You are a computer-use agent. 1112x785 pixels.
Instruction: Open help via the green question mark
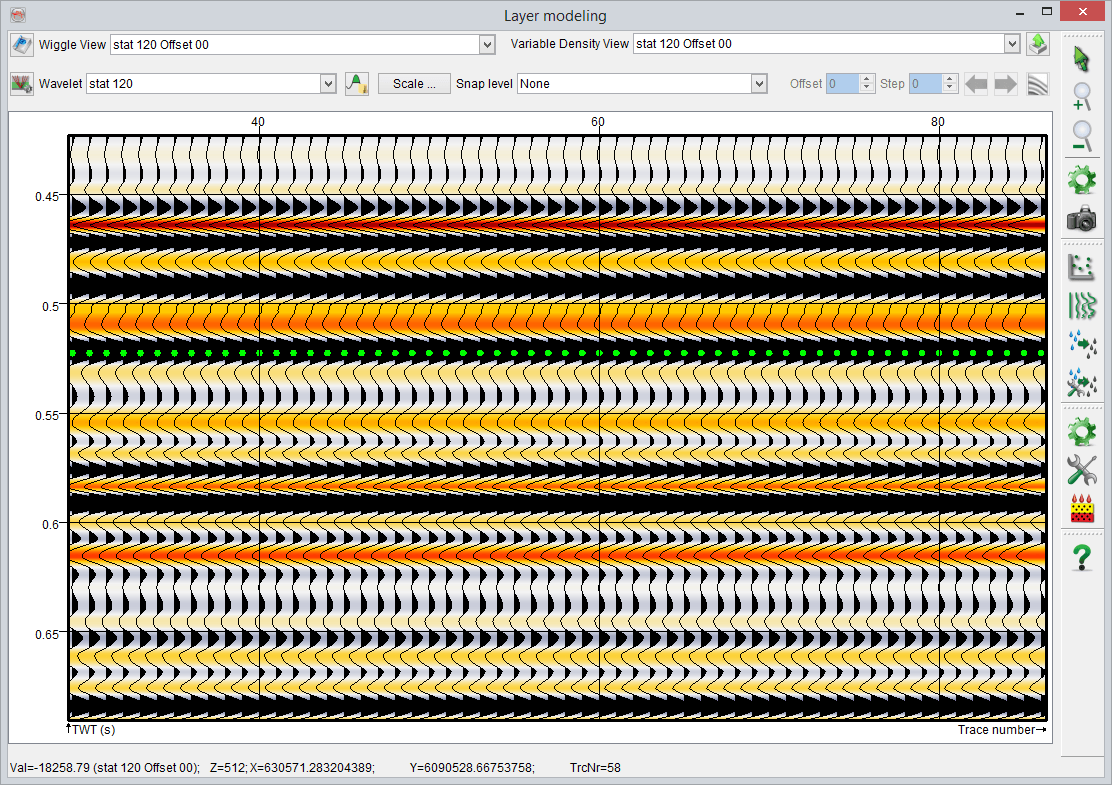1081,556
